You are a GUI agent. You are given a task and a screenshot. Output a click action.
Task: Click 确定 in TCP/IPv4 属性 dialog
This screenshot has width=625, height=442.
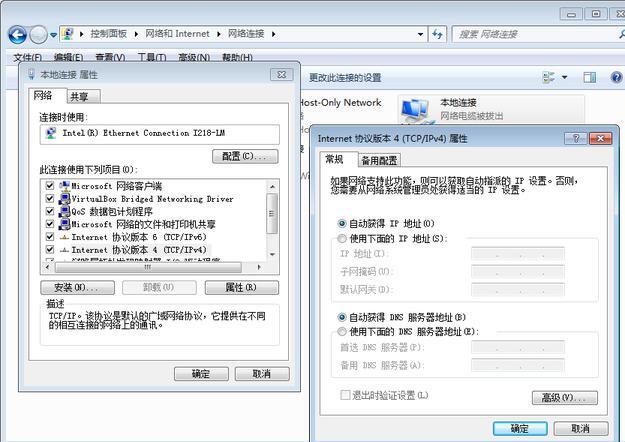[520, 428]
